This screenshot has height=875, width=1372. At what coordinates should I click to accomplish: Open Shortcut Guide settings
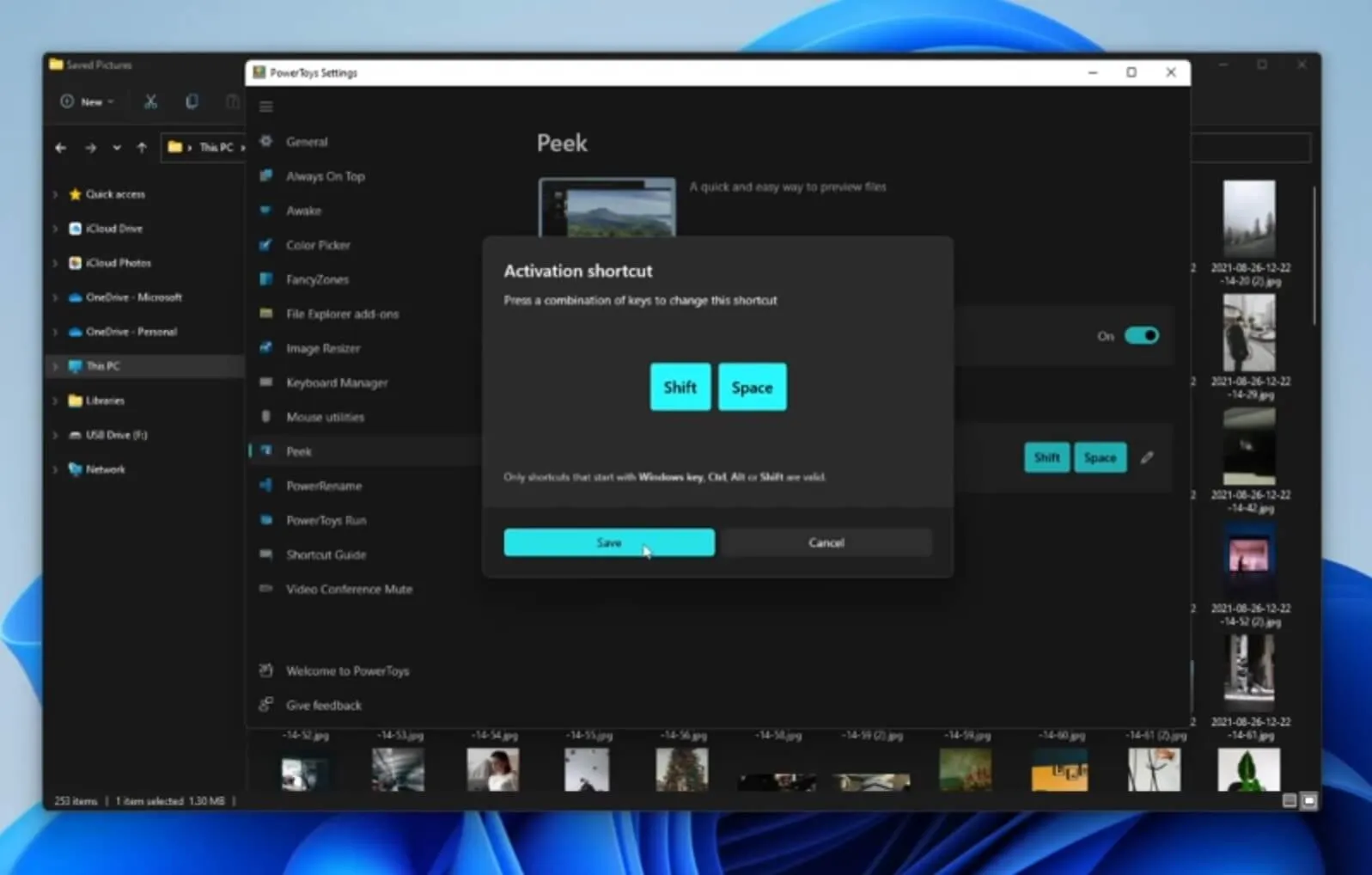326,554
